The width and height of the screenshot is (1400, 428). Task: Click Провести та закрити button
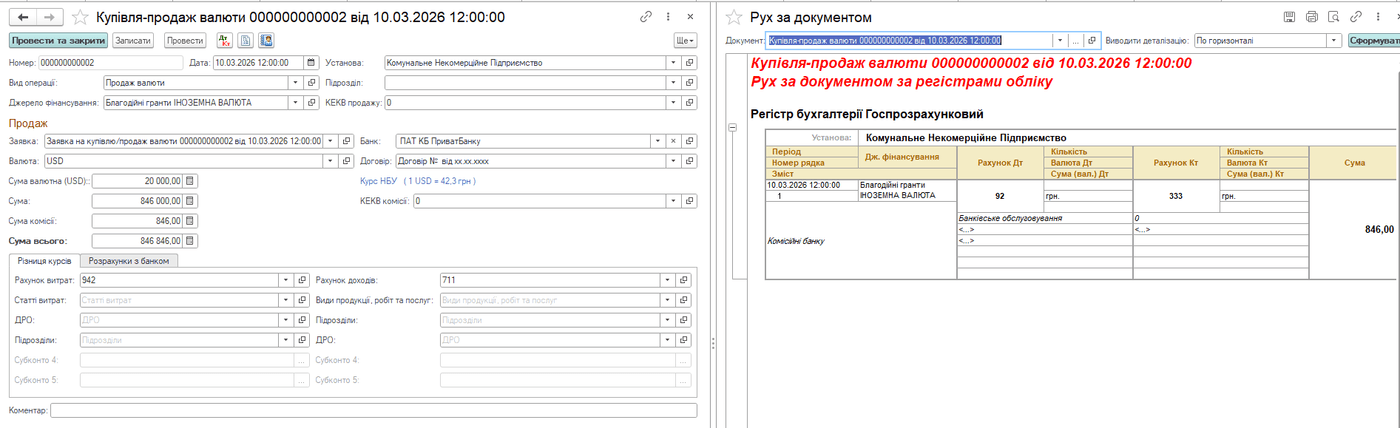(58, 41)
